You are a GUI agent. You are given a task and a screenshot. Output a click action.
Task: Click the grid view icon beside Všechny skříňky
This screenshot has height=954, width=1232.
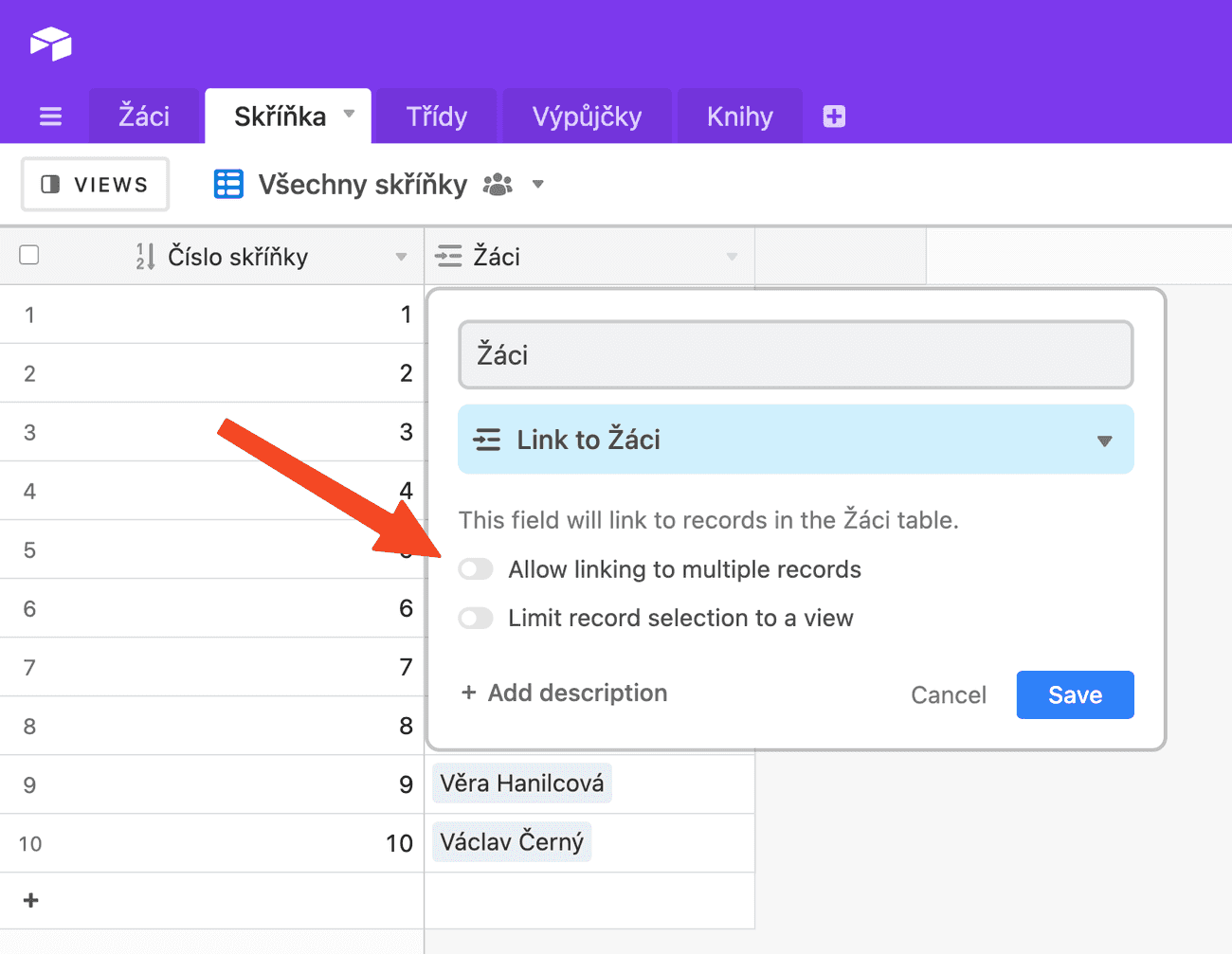227,184
